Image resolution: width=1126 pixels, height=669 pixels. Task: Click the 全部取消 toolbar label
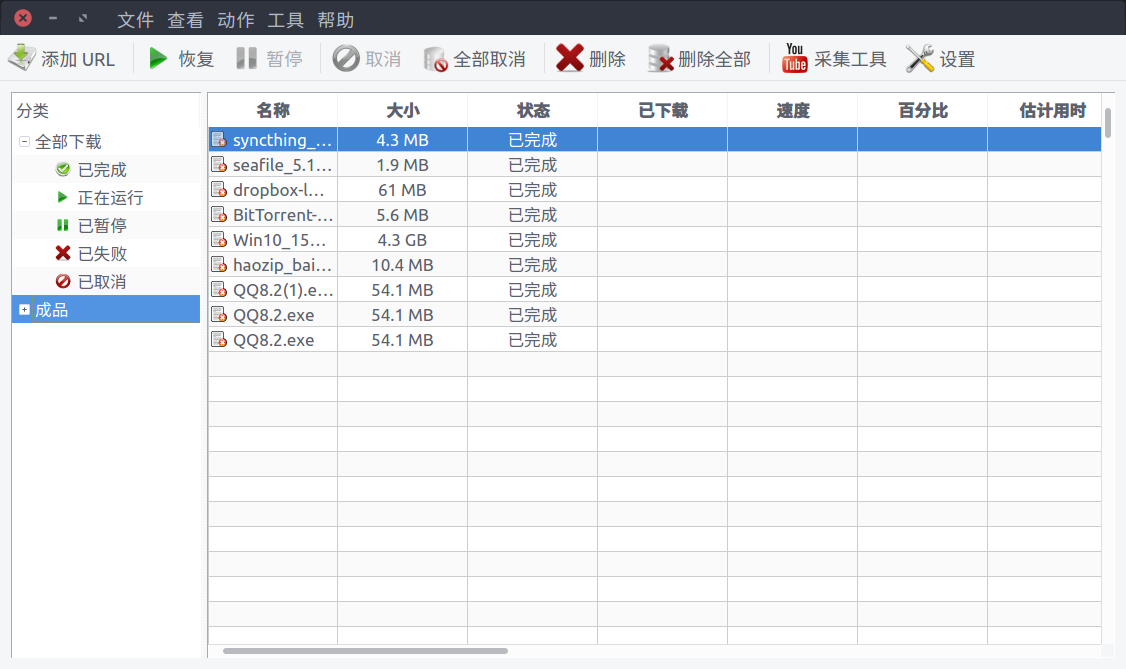(489, 59)
